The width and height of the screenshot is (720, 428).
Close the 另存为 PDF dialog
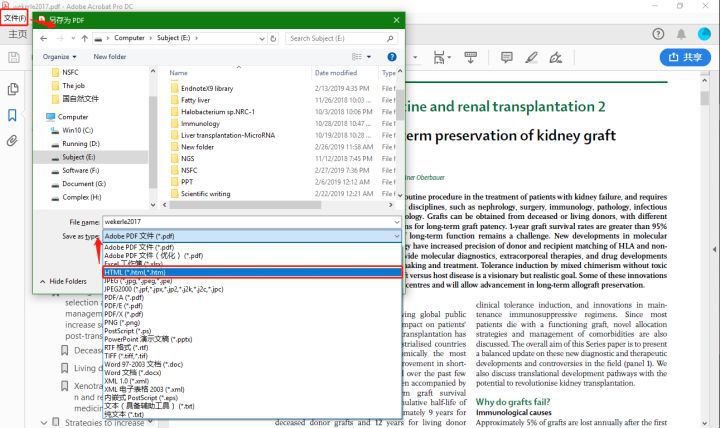pyautogui.click(x=396, y=20)
